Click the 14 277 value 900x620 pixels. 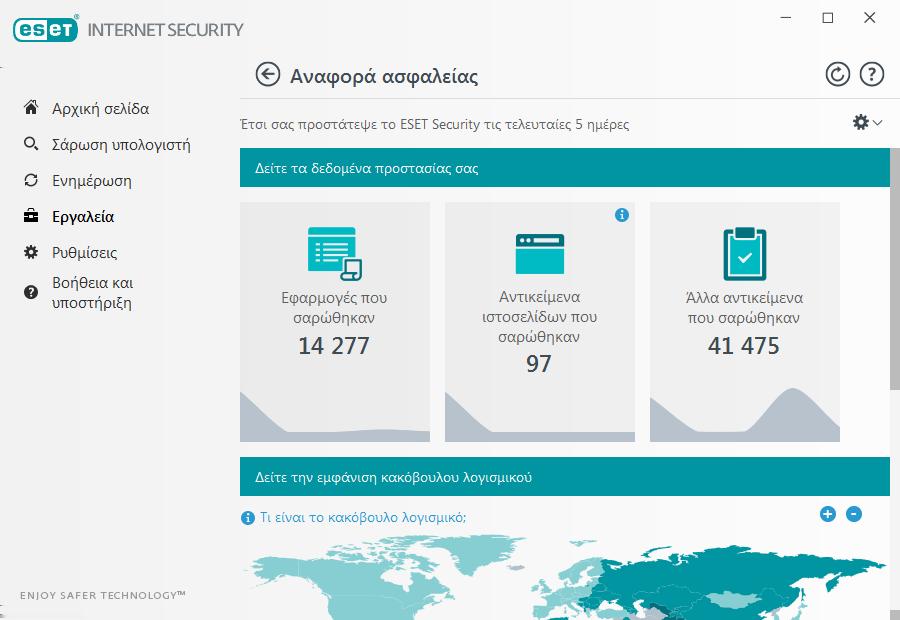[333, 346]
